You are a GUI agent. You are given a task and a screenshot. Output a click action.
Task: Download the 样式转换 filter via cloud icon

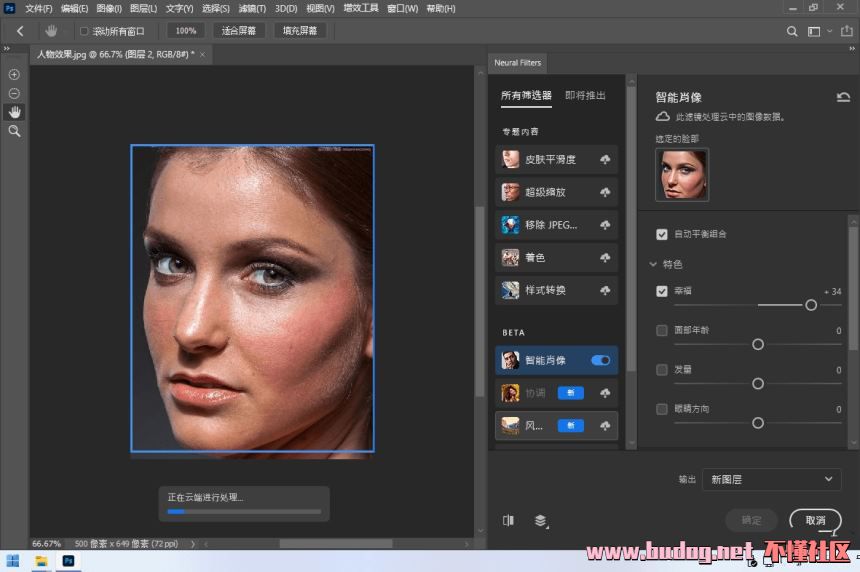point(605,290)
